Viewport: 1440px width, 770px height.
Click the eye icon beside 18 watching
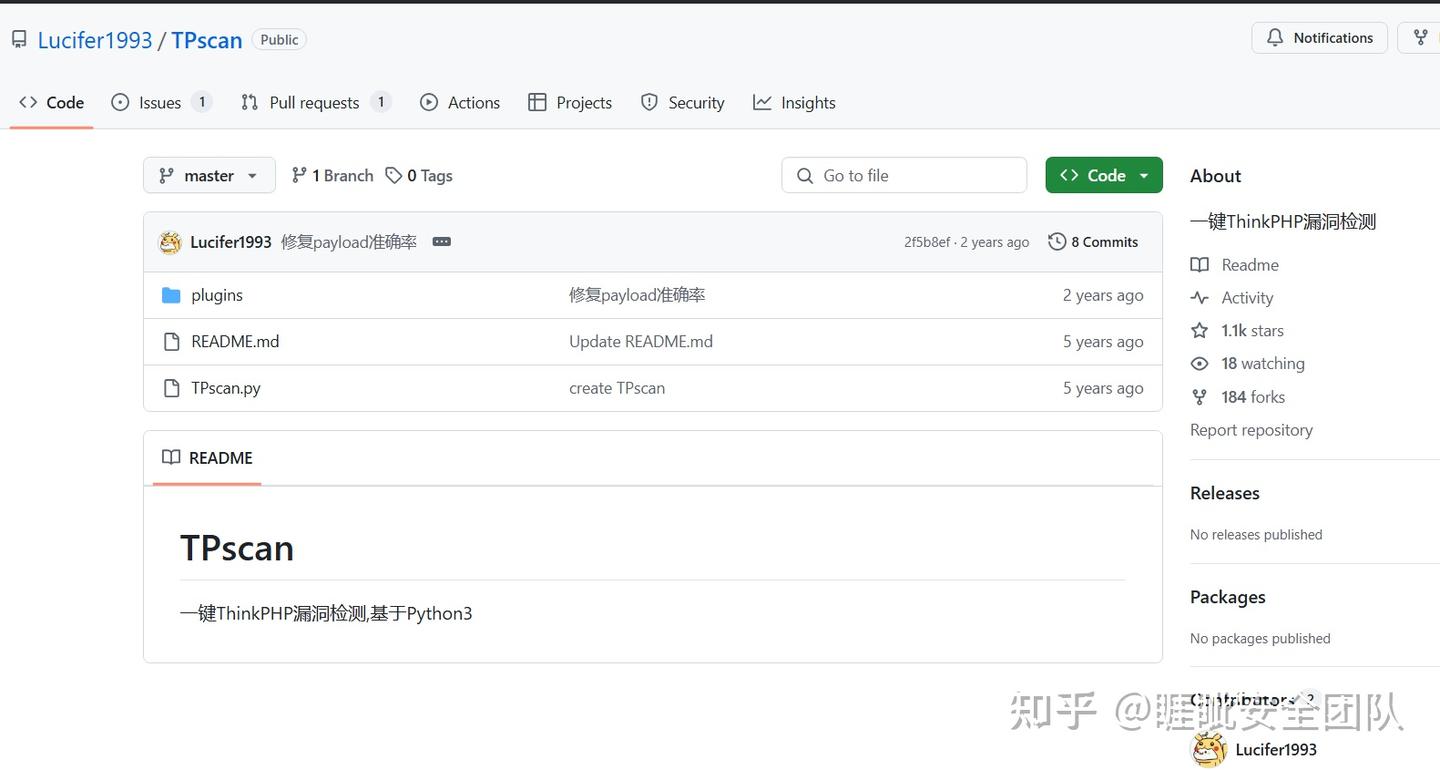(x=1200, y=364)
